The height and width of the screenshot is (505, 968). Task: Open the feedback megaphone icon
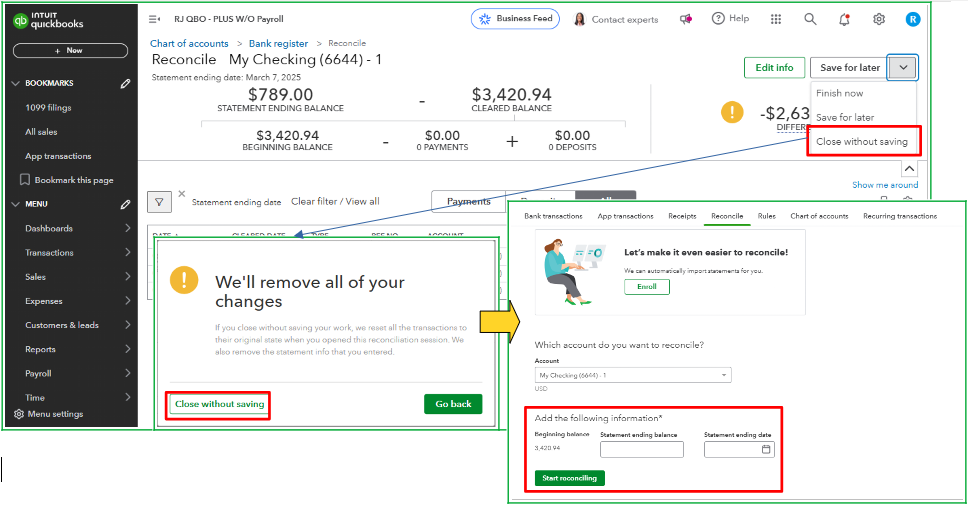(686, 19)
